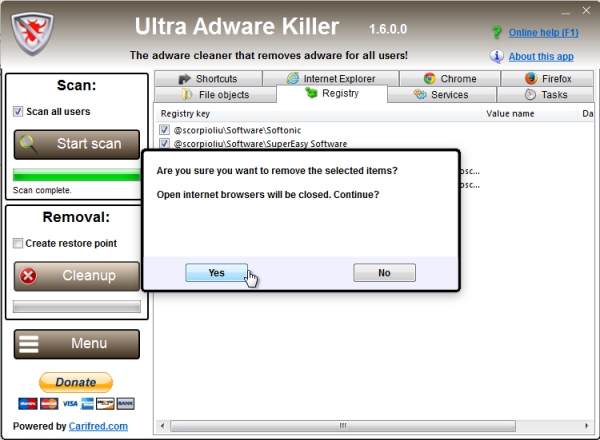Image resolution: width=600 pixels, height=440 pixels.
Task: Click the PayPal Donate button
Action: point(76,382)
